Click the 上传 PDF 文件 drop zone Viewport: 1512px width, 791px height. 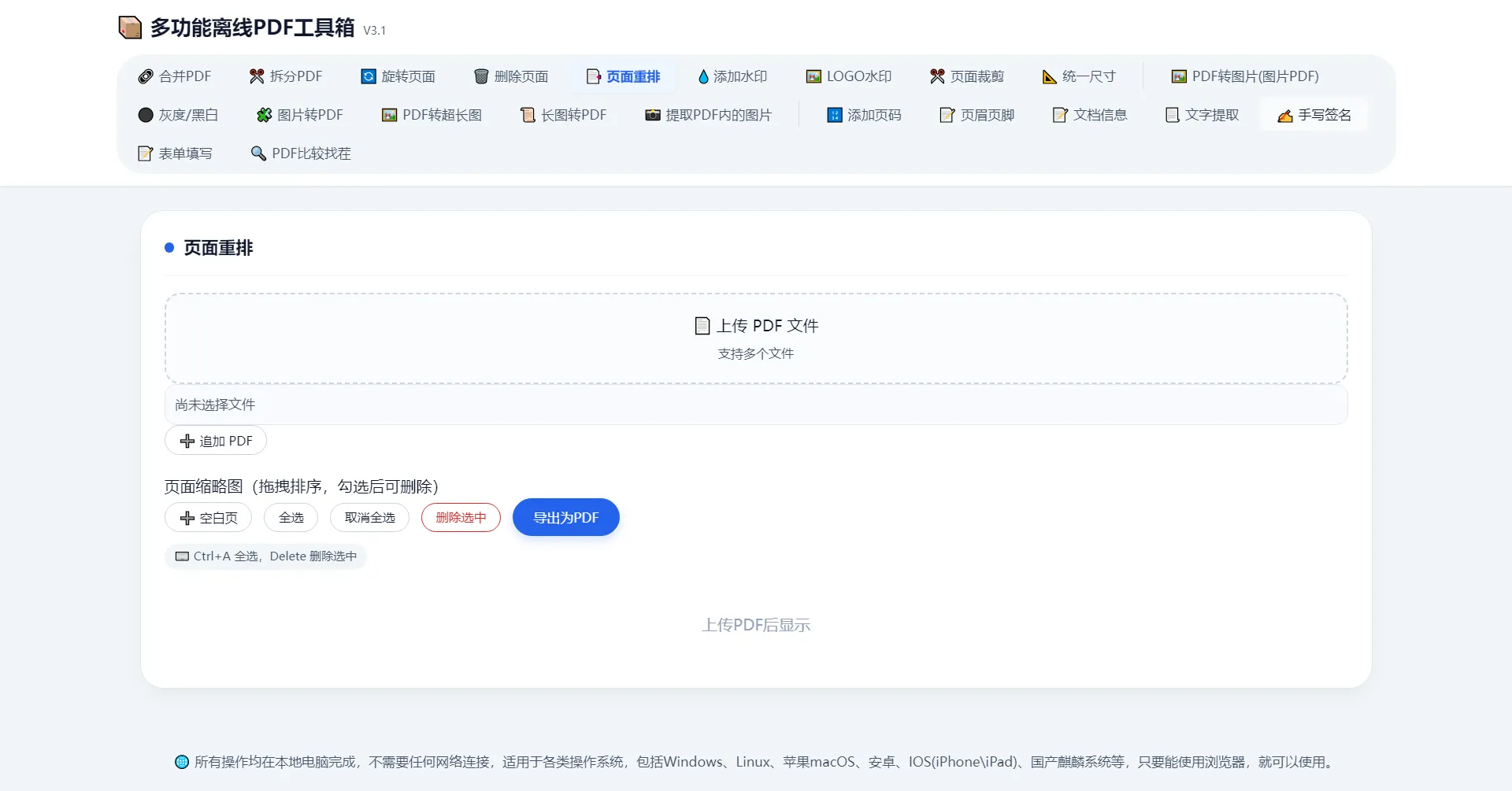pos(756,338)
